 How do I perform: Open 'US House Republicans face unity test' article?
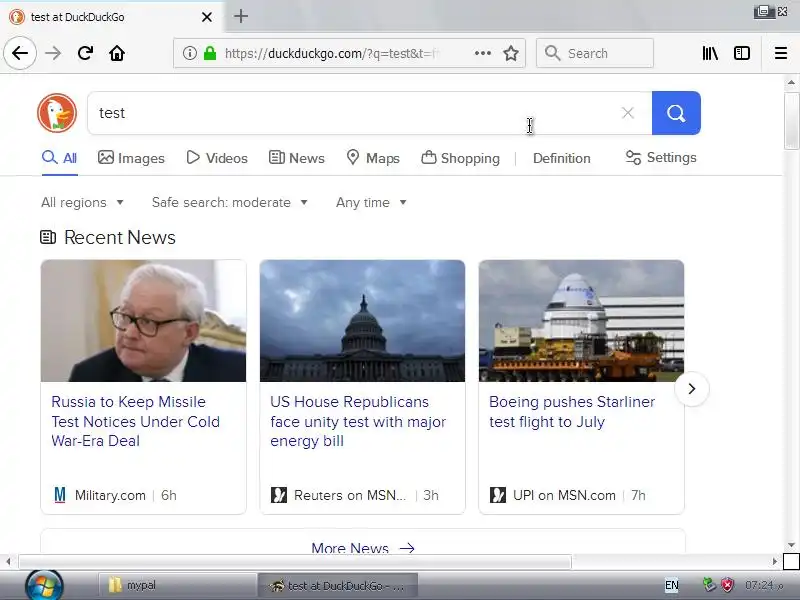(x=358, y=421)
